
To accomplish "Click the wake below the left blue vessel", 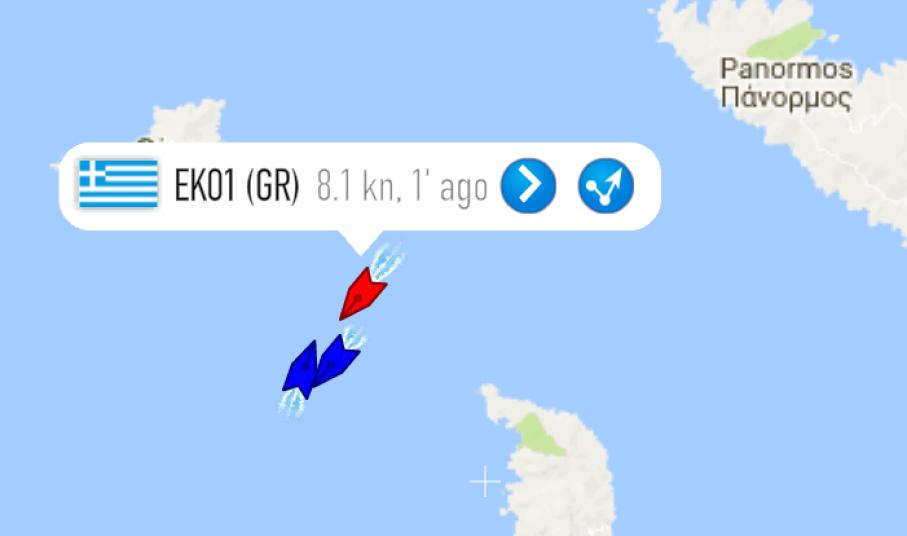I will tap(292, 402).
